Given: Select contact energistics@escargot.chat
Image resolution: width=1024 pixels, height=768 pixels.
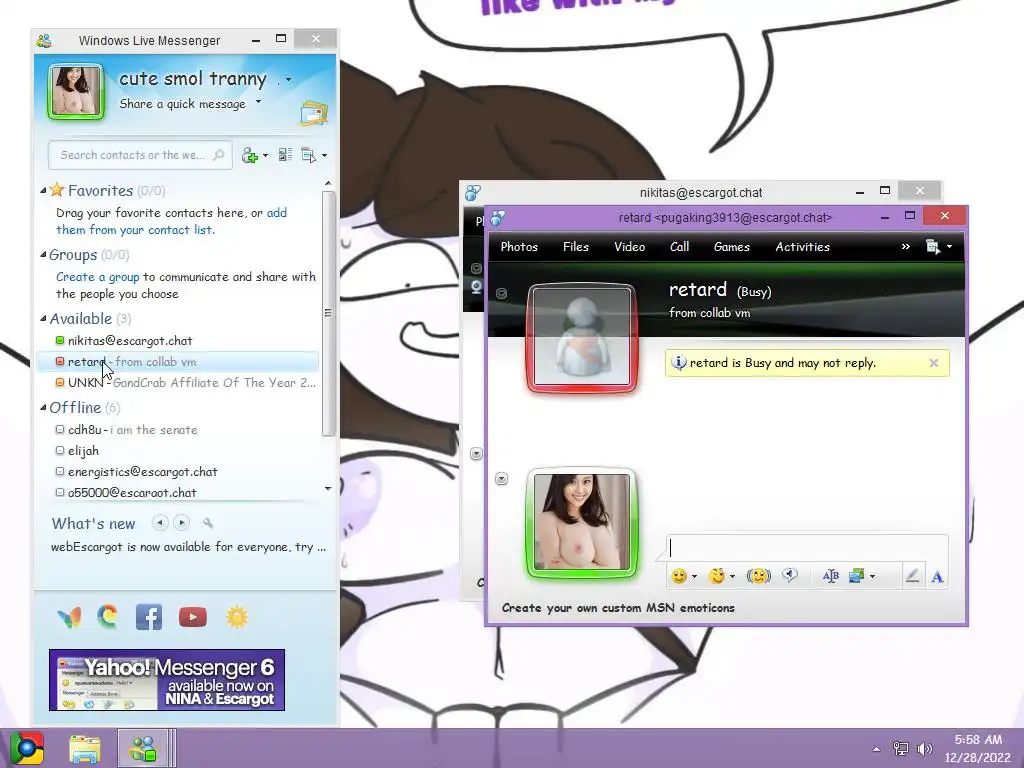Looking at the screenshot, I should (178, 472).
